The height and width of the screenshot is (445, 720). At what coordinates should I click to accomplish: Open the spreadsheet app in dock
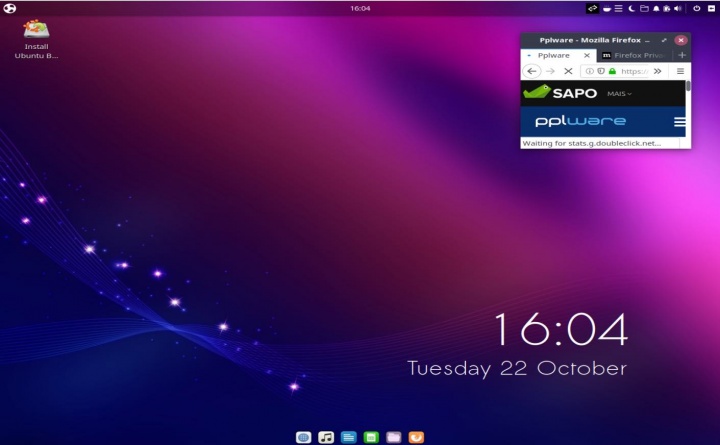(371, 437)
